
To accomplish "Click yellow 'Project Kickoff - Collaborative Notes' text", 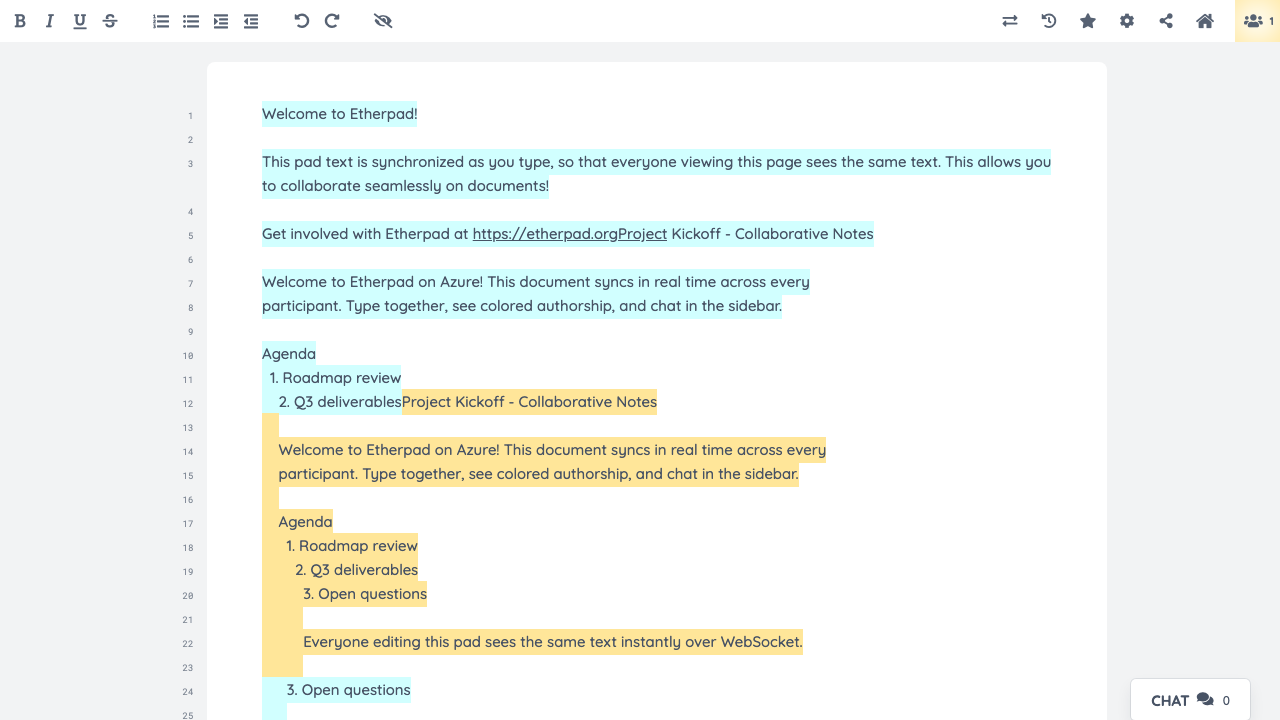I will click(529, 402).
